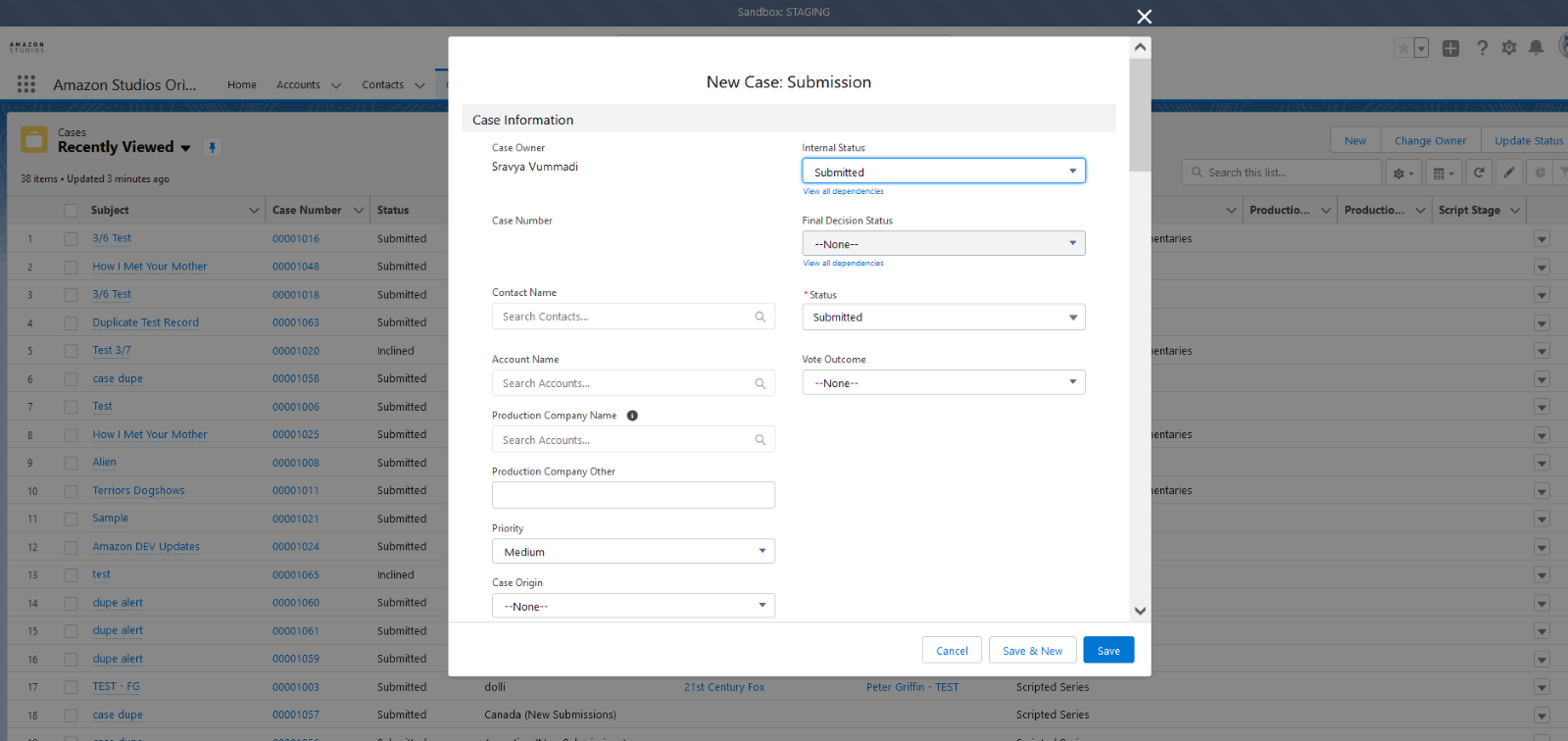This screenshot has height=741, width=1568.
Task: Click the Cancel button
Action: coord(952,650)
